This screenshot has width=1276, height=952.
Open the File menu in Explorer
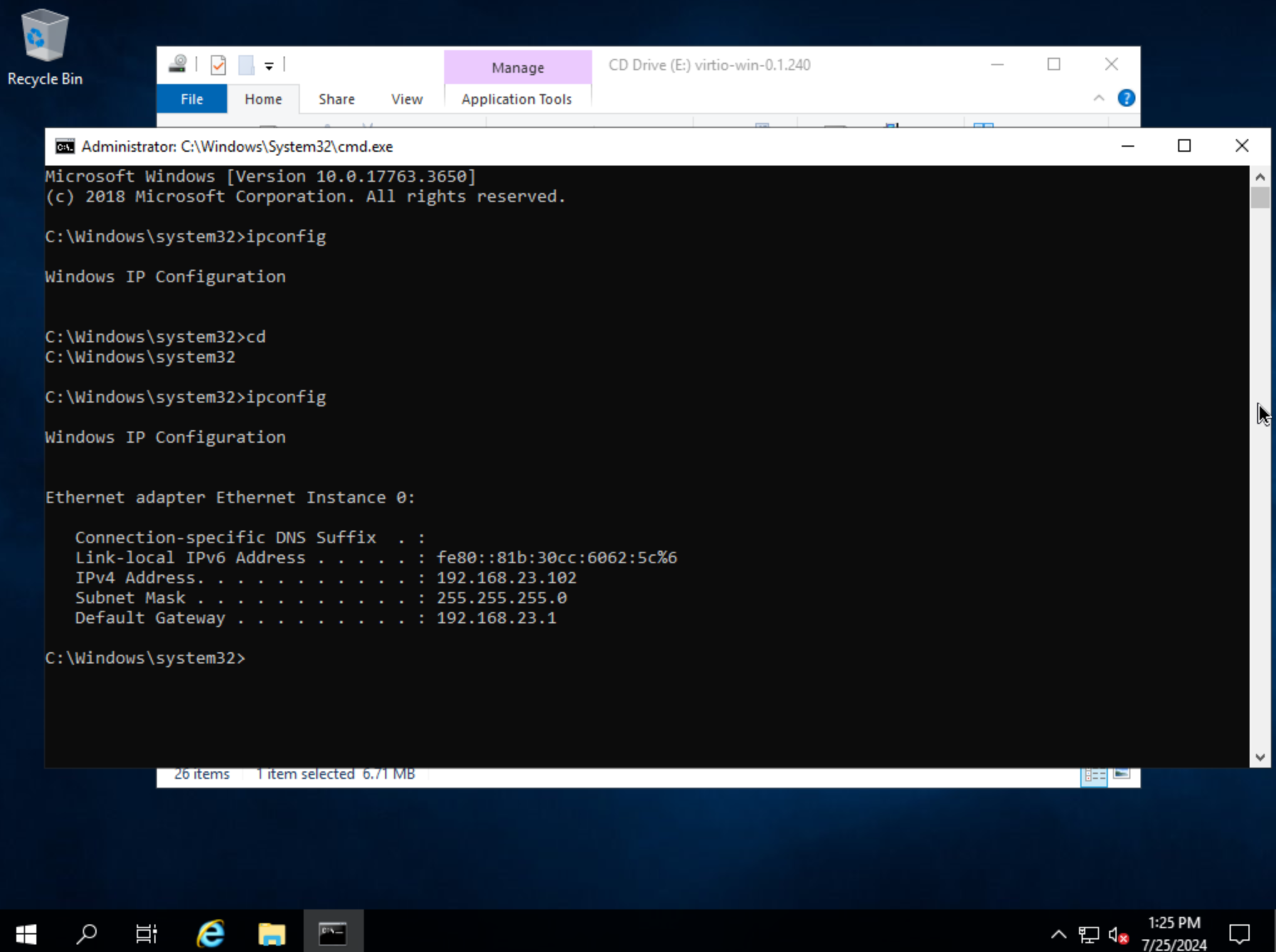[x=191, y=99]
